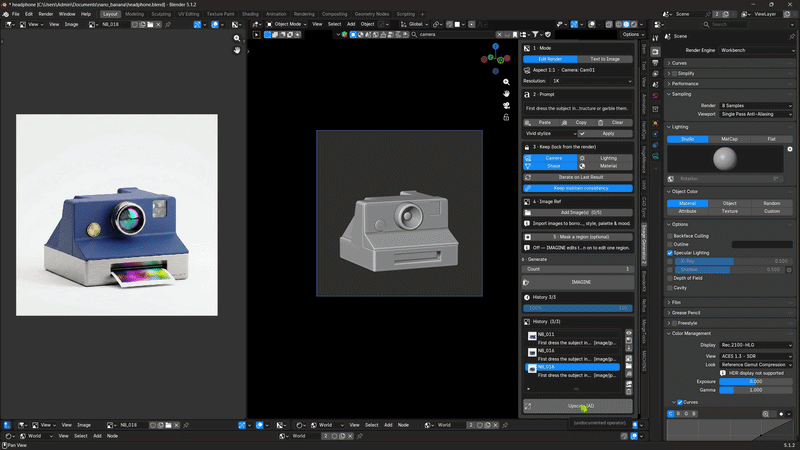Click the Paste button in Prompt section

540,122
